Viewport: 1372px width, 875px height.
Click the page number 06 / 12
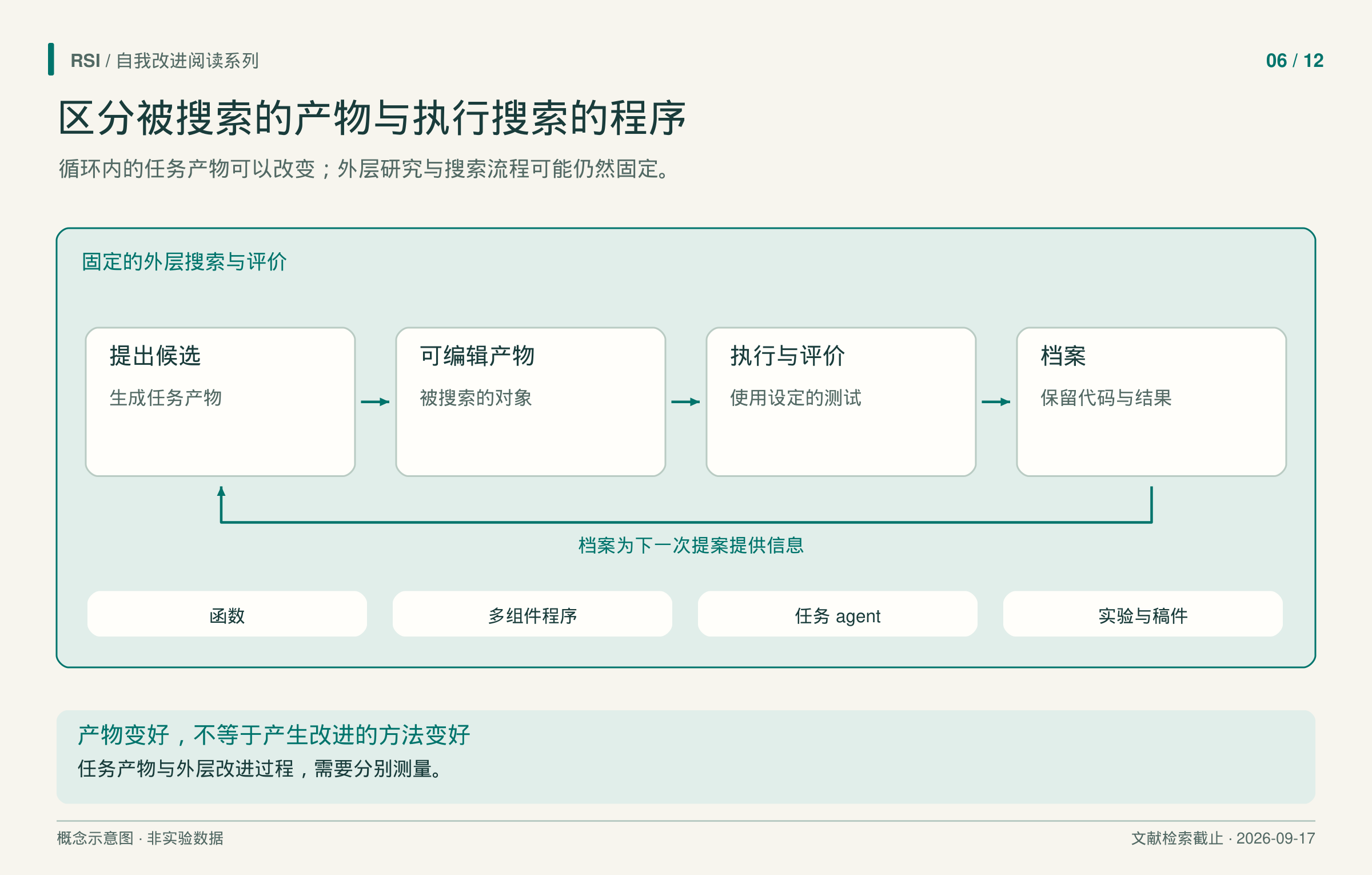tap(1294, 61)
